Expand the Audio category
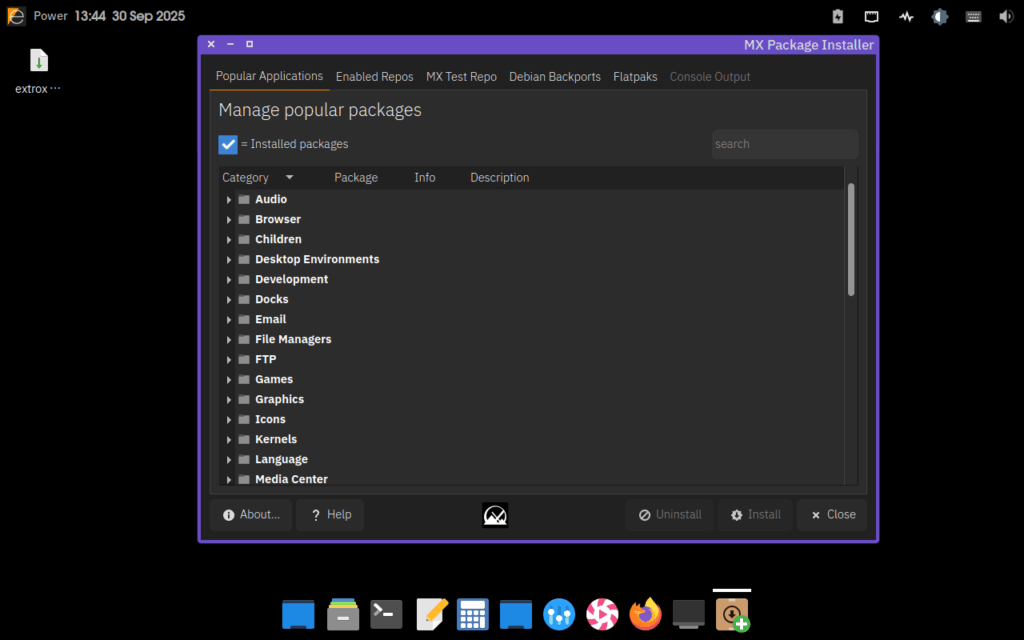The height and width of the screenshot is (640, 1024). (229, 200)
